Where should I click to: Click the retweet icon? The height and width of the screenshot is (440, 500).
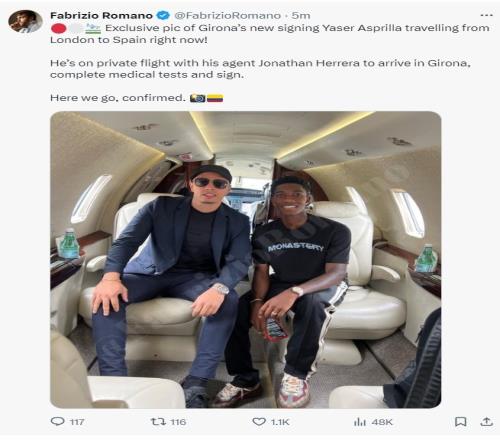(x=158, y=422)
